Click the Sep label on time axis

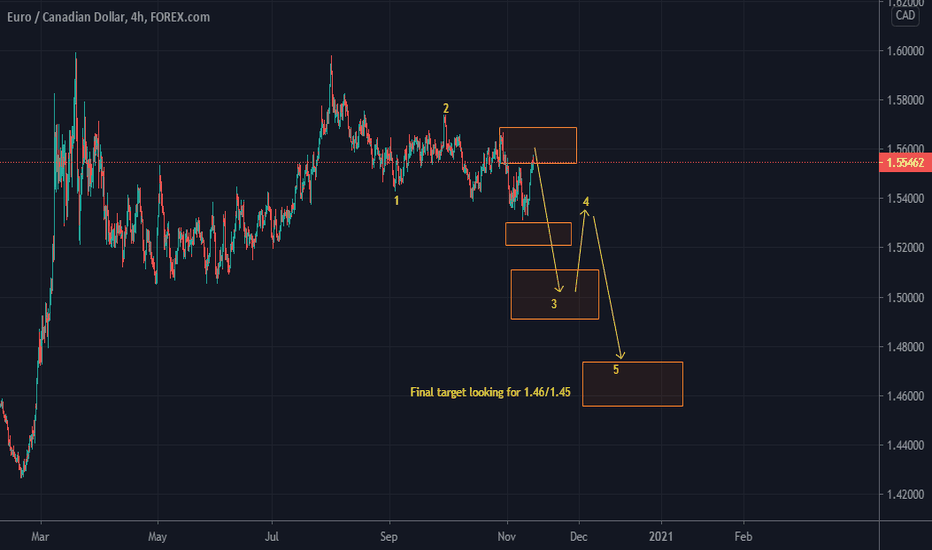[x=389, y=537]
